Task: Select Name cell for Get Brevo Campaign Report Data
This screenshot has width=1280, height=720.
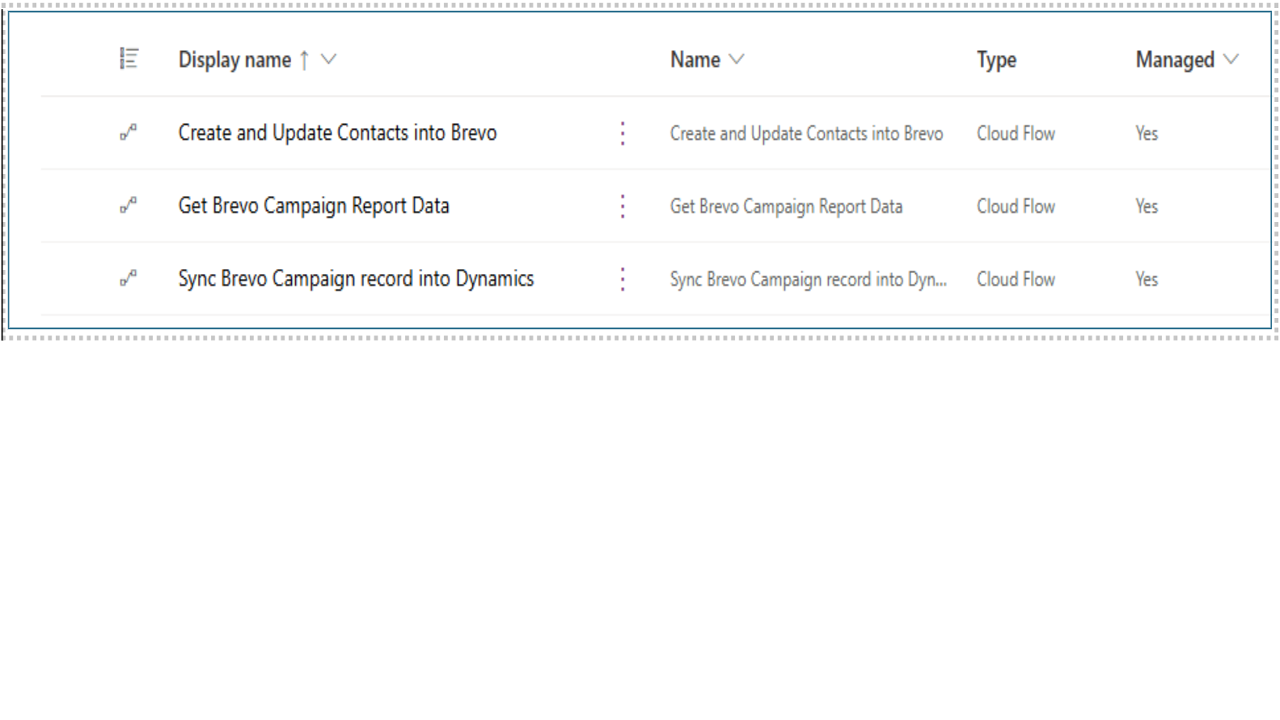Action: (x=786, y=206)
